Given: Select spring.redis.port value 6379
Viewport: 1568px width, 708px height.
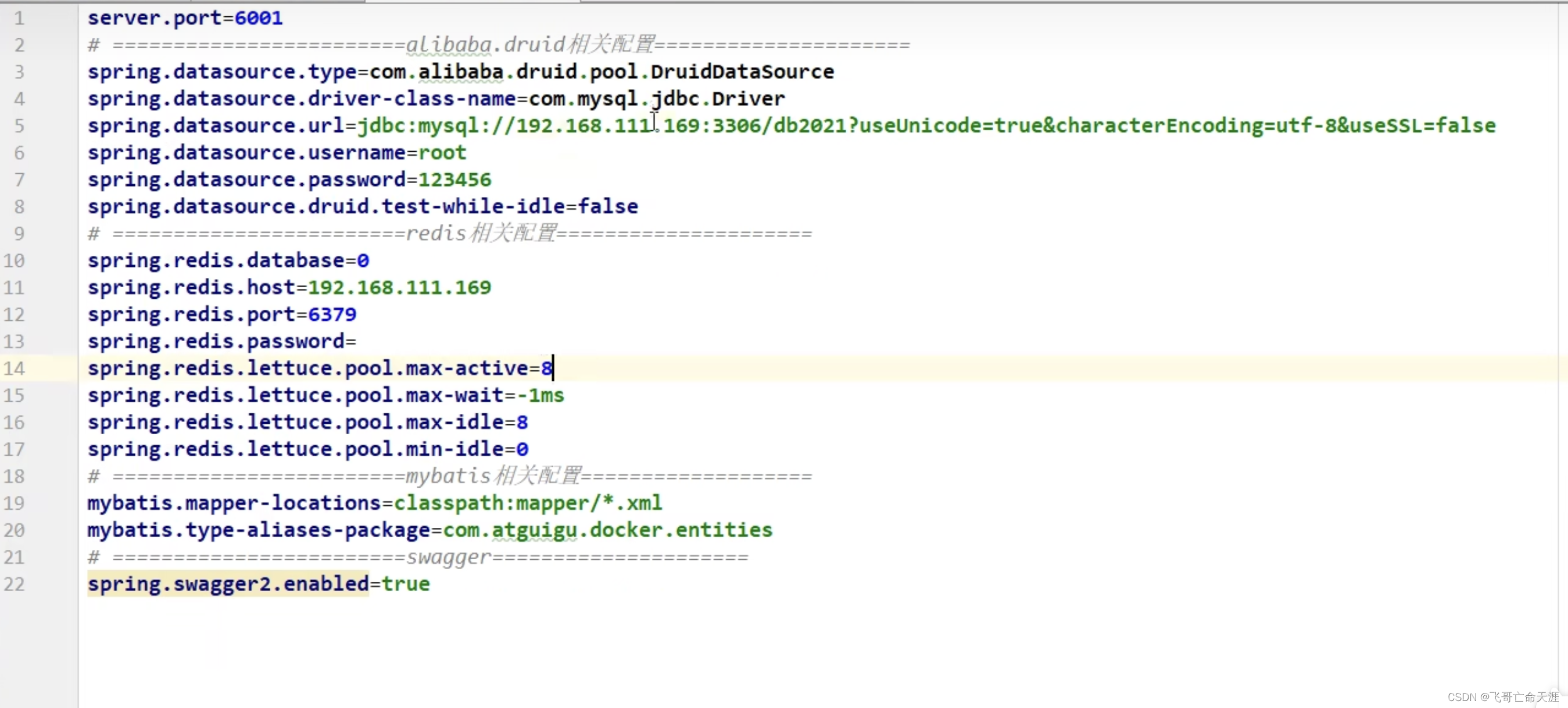Looking at the screenshot, I should click(331, 313).
